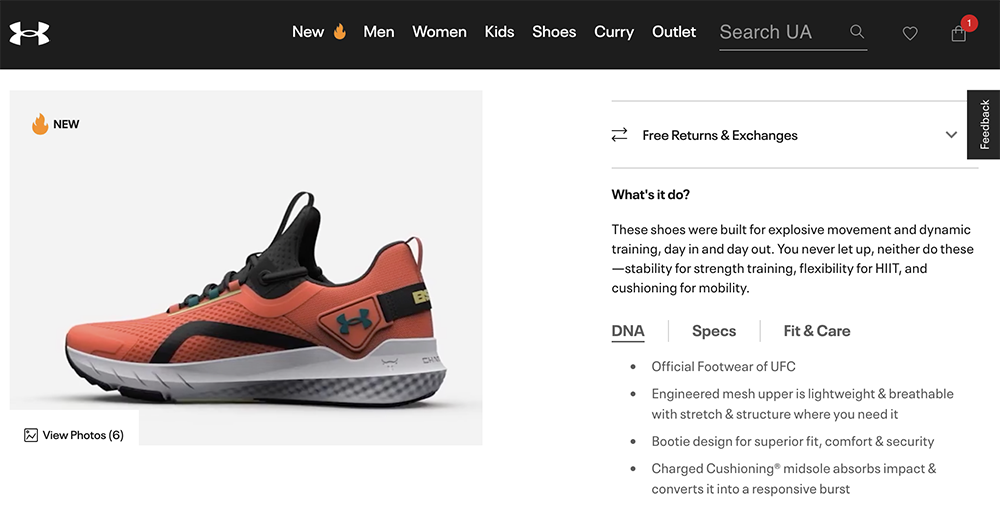Click the Search UA input field
This screenshot has height=509, width=1000.
(x=778, y=32)
